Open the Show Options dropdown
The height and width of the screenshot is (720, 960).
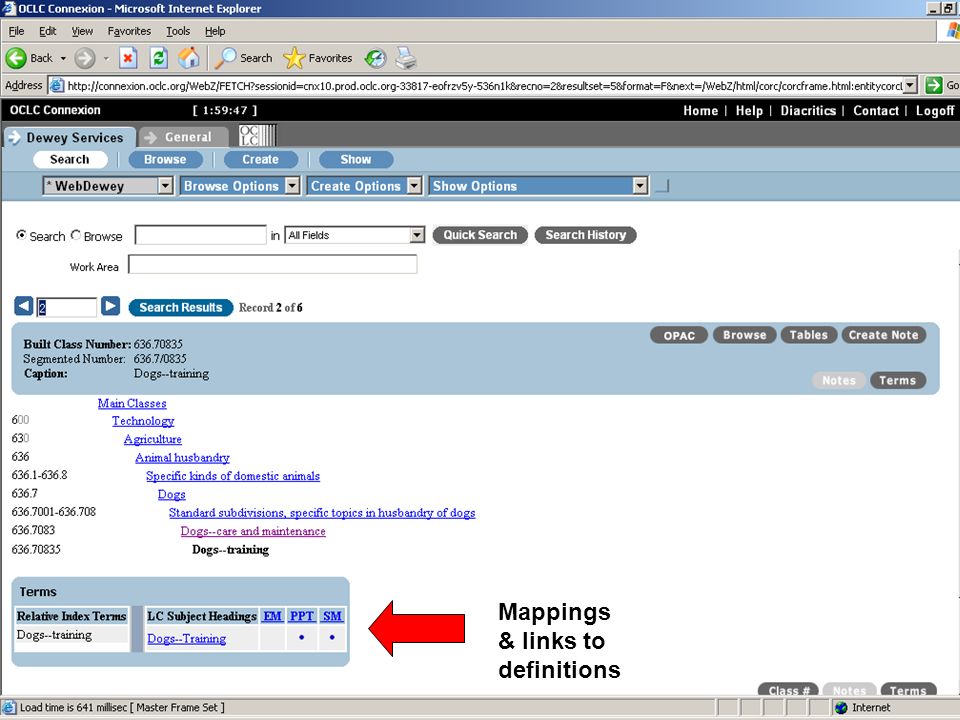pos(640,186)
